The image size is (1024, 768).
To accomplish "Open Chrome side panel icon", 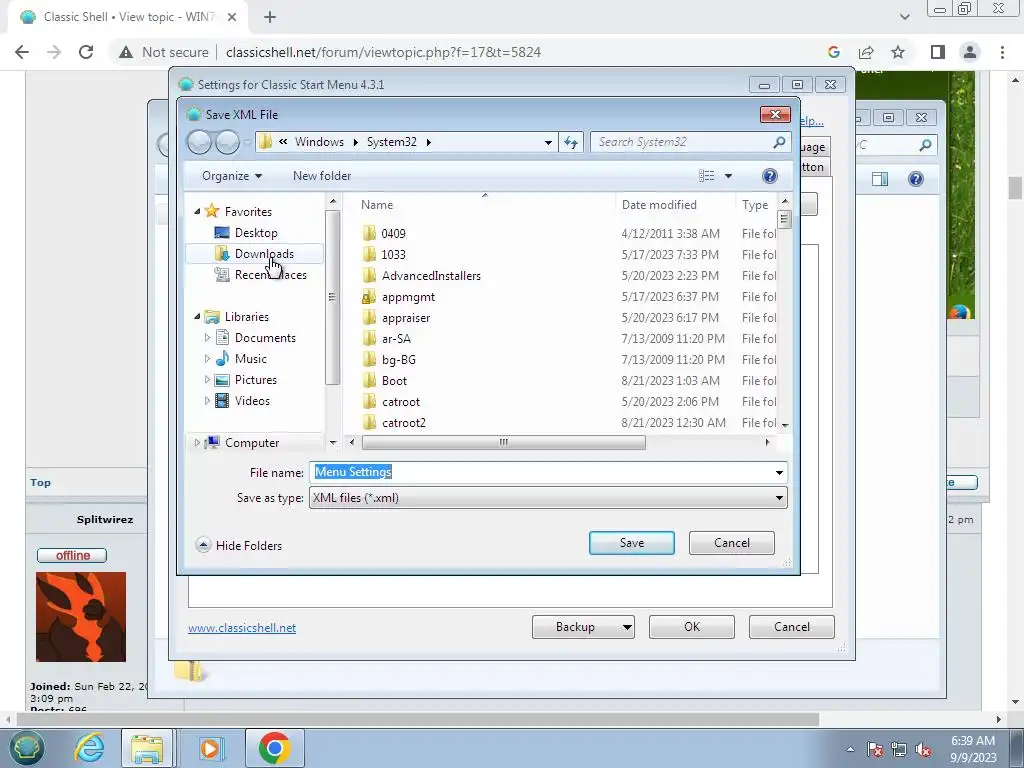I will tap(938, 52).
